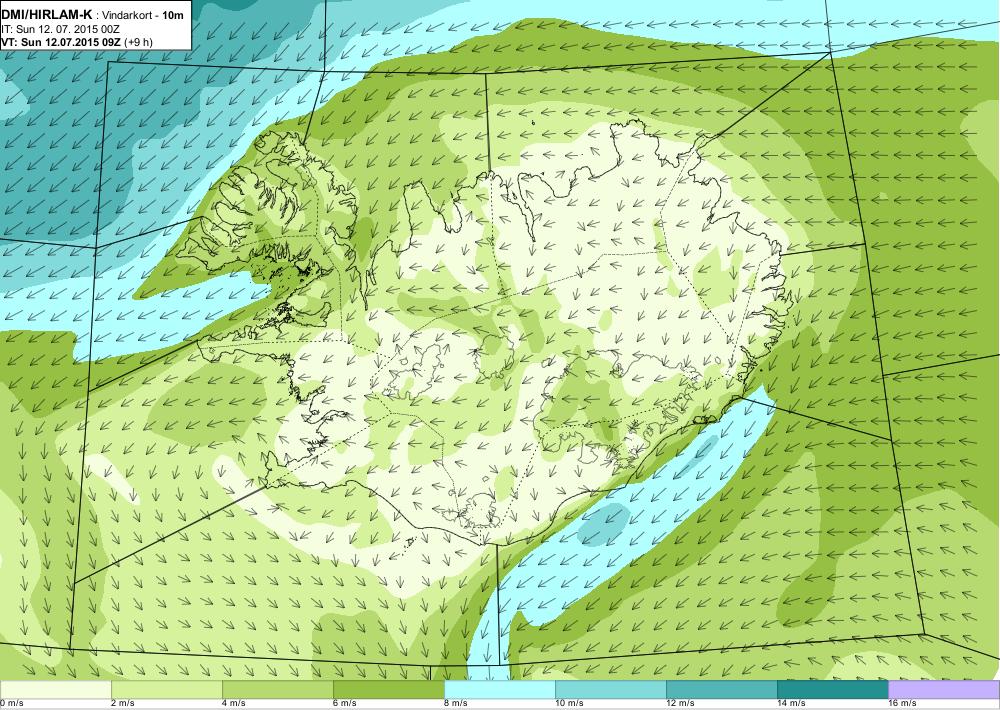Image resolution: width=1000 pixels, height=710 pixels.
Task: Click the '6 m/s' legend label
Action: (x=345, y=704)
